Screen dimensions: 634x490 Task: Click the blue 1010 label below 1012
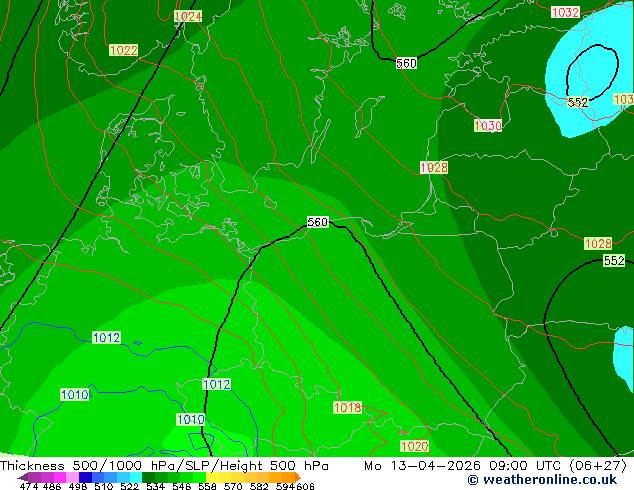click(190, 419)
